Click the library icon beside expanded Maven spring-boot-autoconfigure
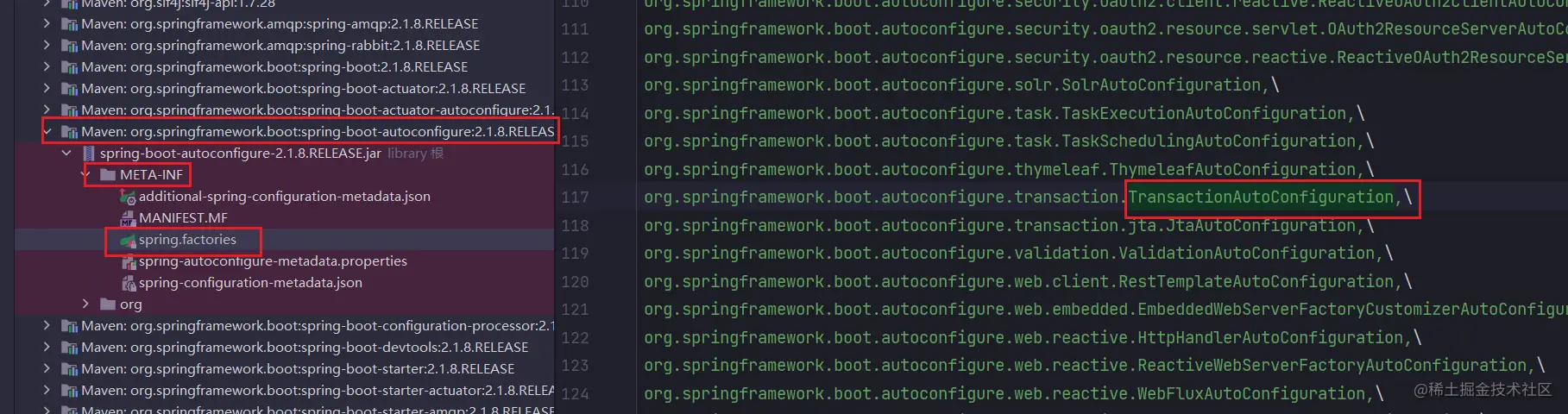 [69, 132]
